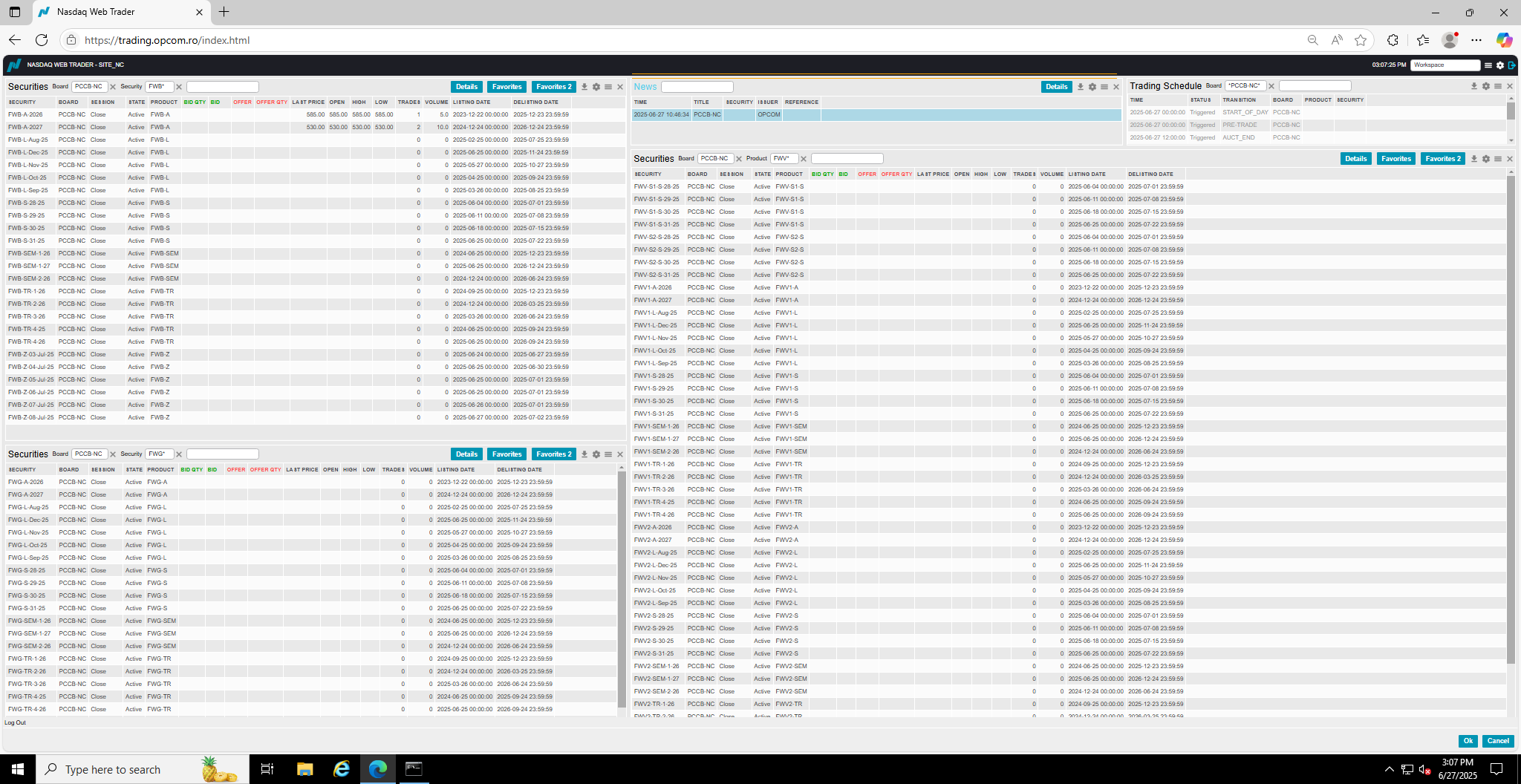Click the News search input field

click(697, 87)
